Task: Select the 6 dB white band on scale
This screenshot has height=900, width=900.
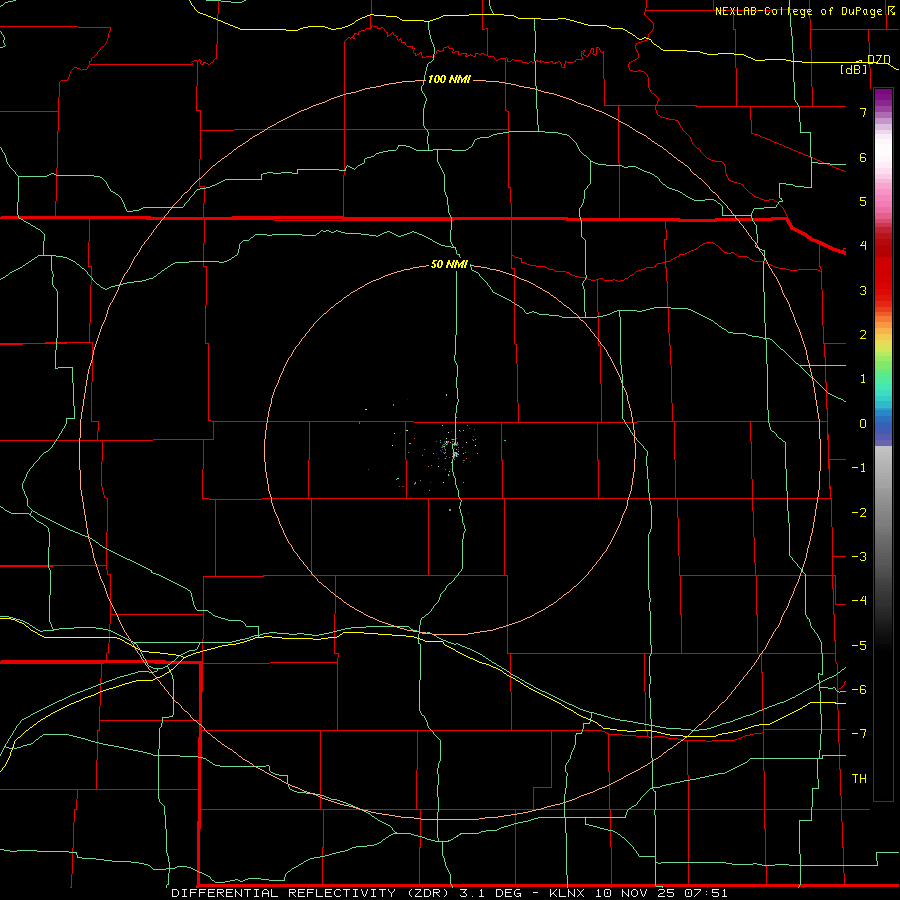Action: coord(883,158)
